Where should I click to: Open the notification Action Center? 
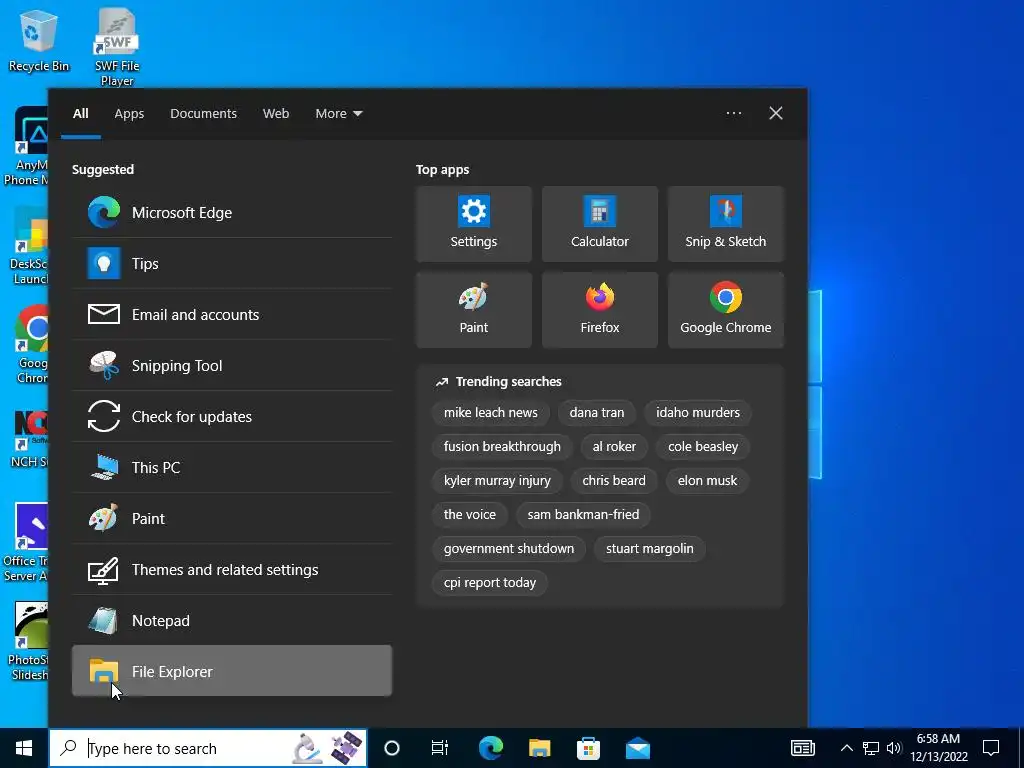click(x=991, y=748)
